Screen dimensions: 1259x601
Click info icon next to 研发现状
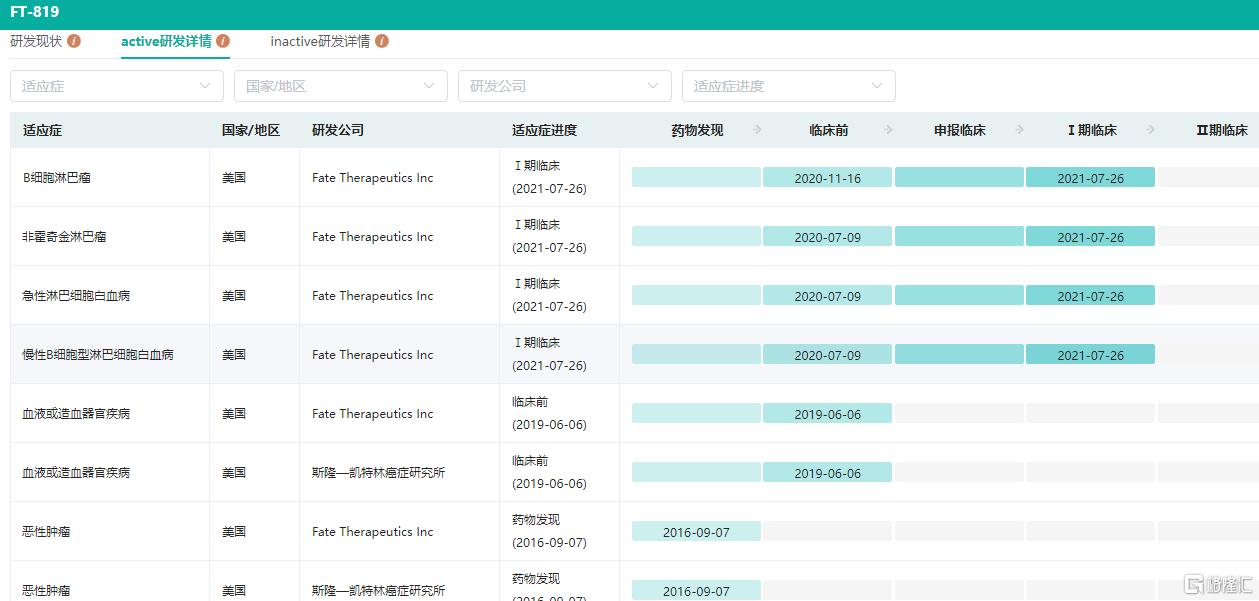tap(74, 41)
